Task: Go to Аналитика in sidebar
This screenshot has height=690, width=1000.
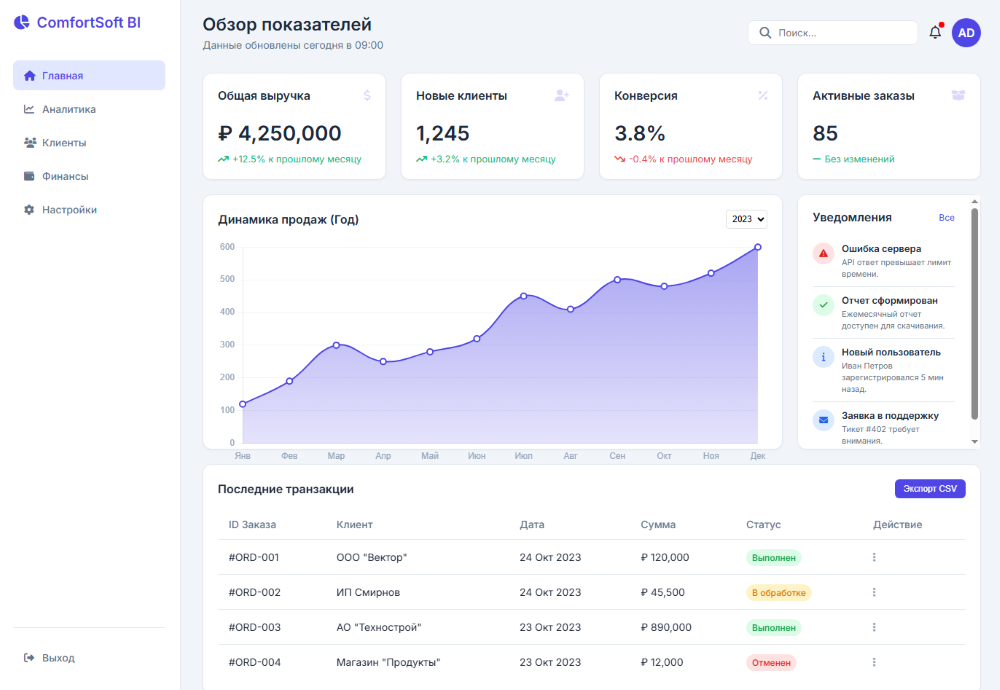Action: coord(69,109)
